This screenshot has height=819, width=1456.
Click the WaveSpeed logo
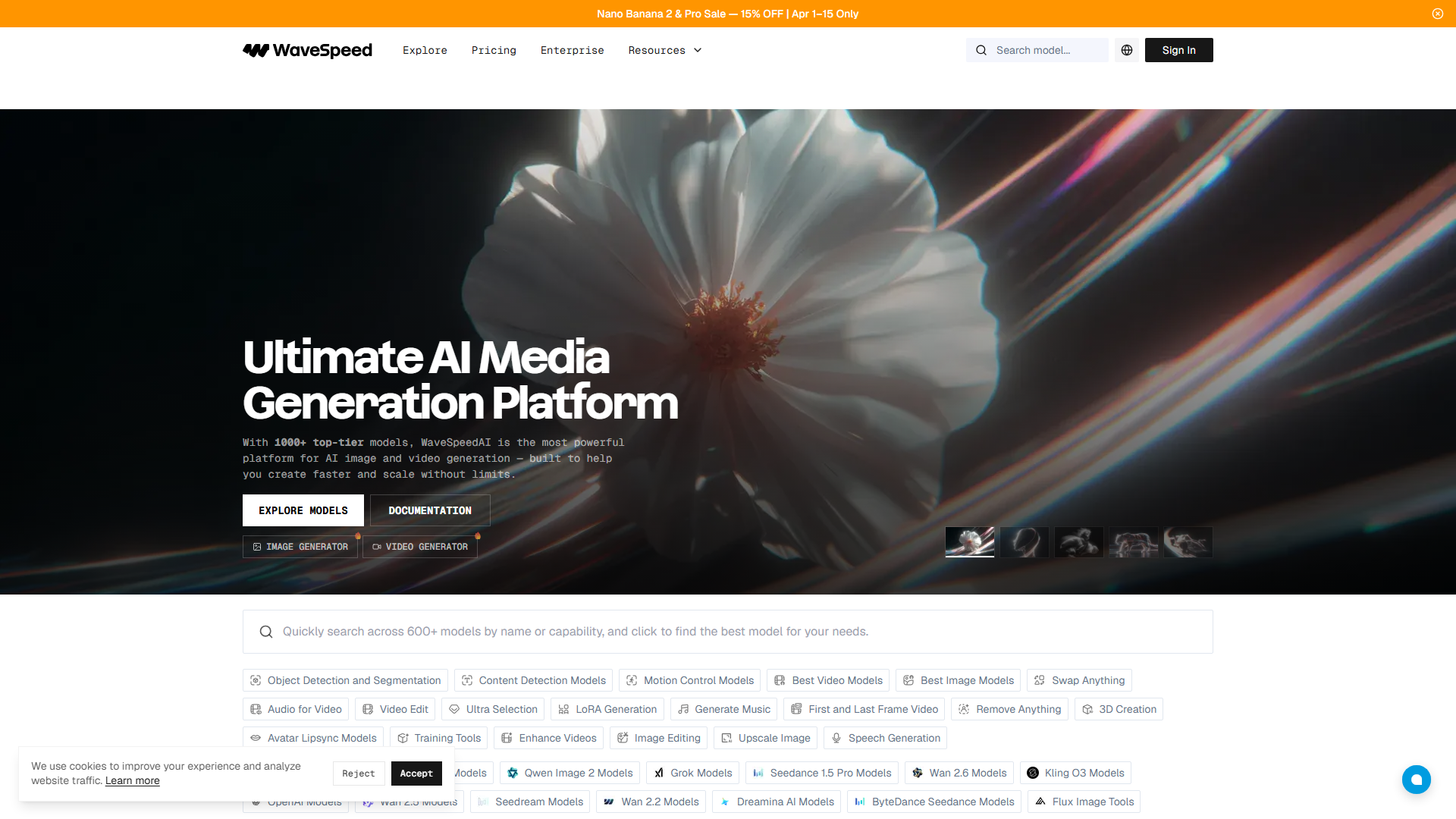pos(307,50)
